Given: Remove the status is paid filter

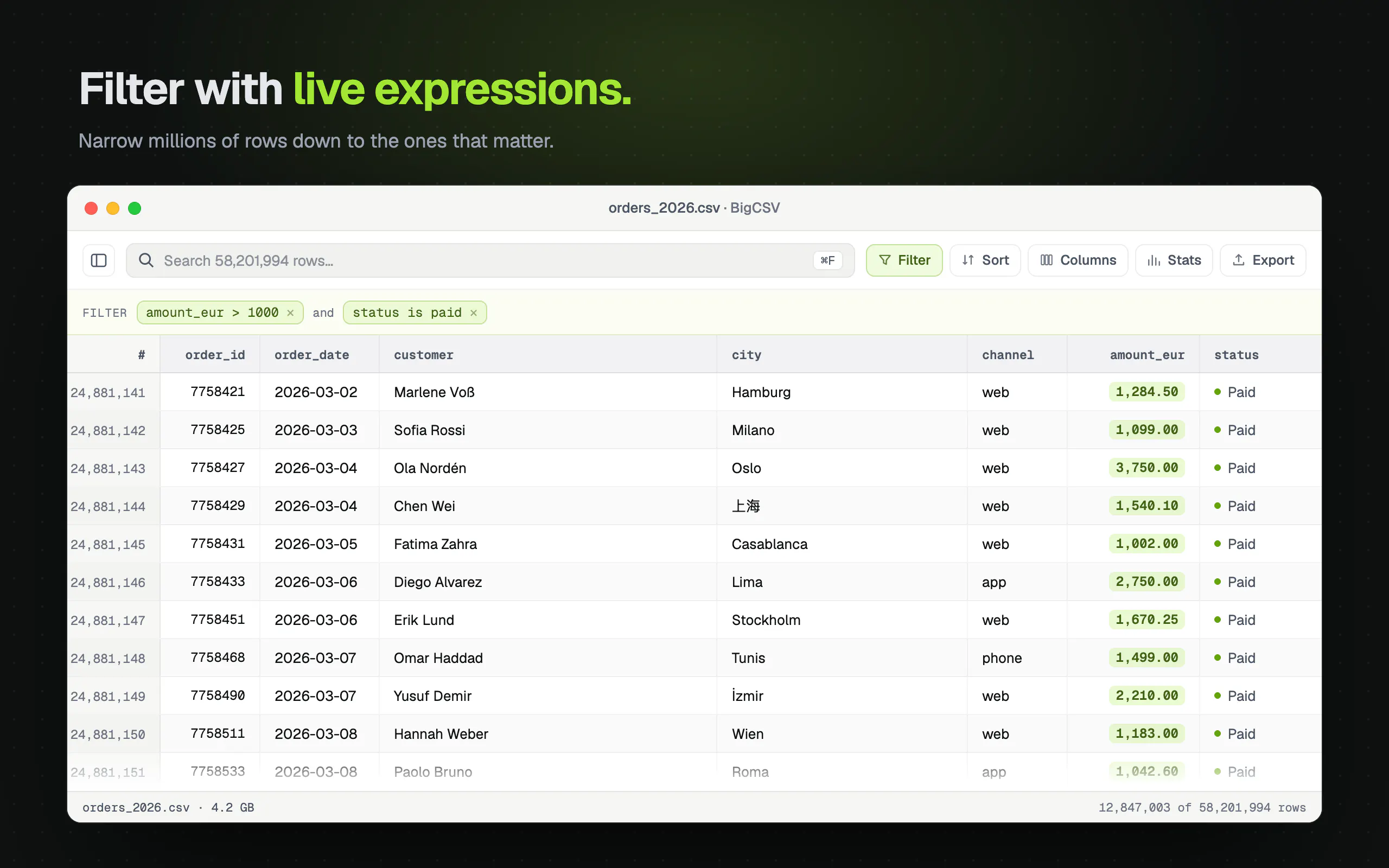Looking at the screenshot, I should (474, 313).
